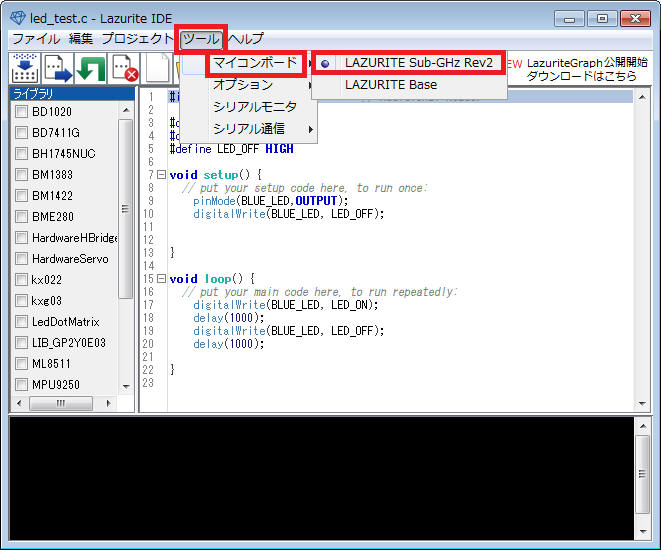Expand the オプション submenu
The image size is (661, 550).
click(249, 85)
